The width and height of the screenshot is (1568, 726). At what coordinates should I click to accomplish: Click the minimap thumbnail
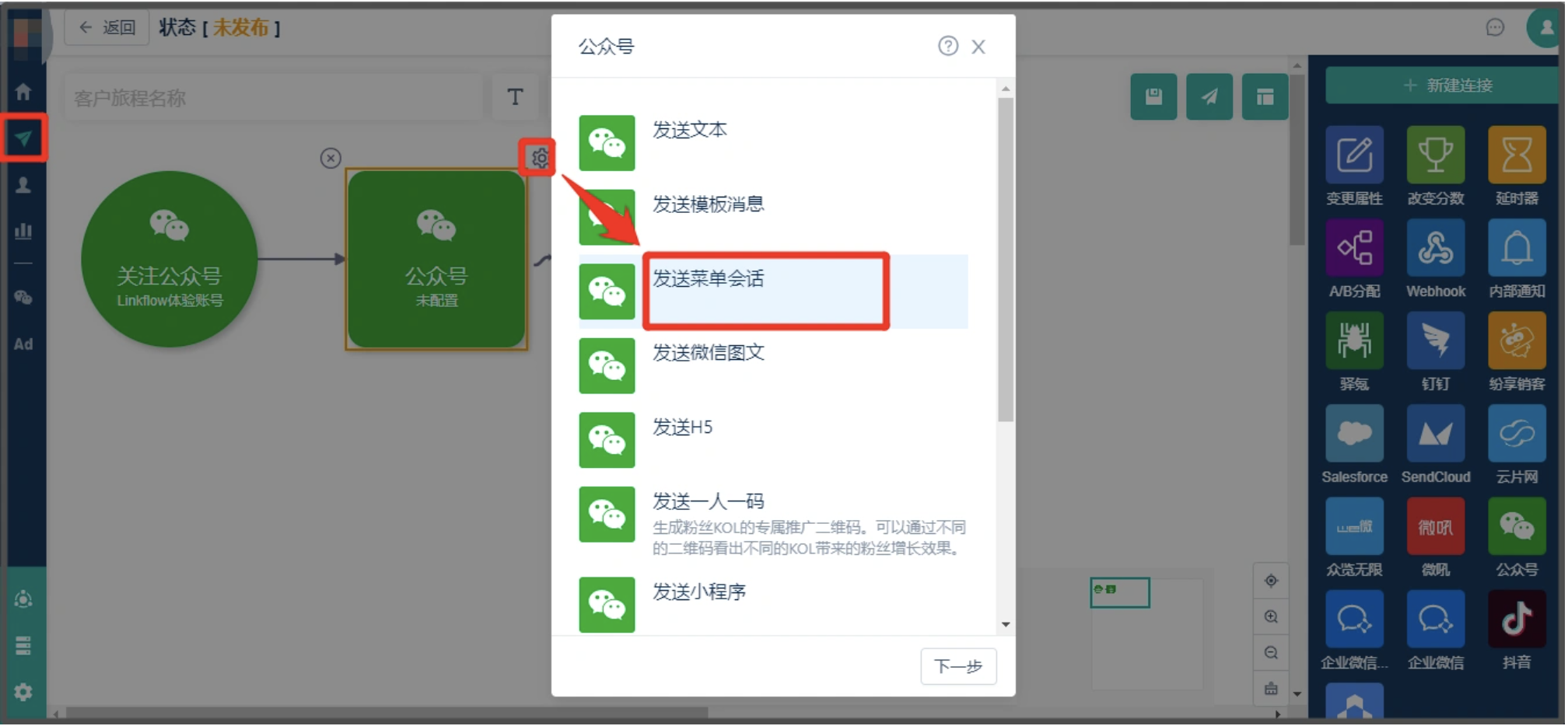click(x=1120, y=592)
